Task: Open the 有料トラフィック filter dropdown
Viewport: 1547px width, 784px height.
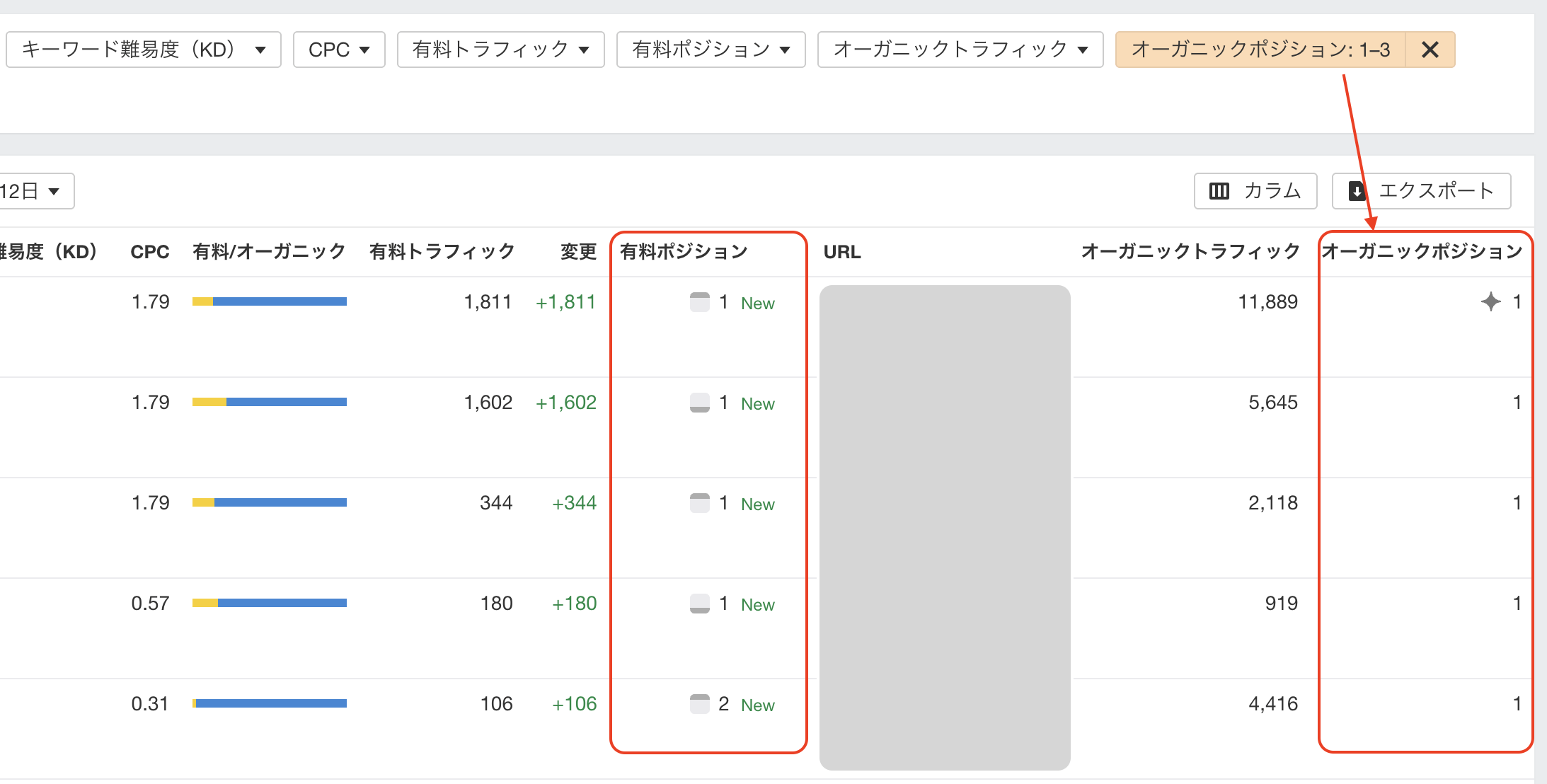Action: click(x=500, y=50)
